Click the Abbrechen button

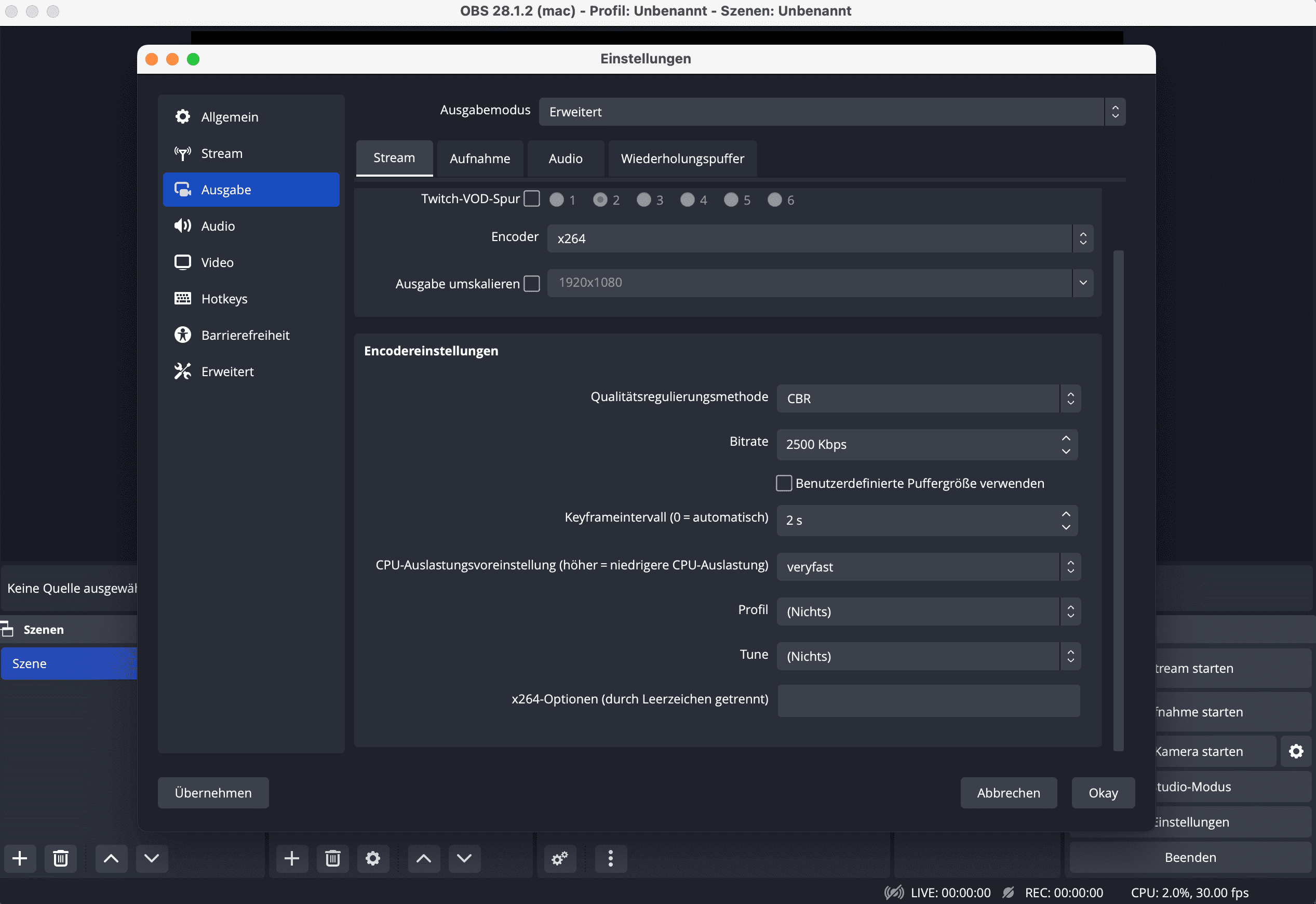click(1008, 793)
